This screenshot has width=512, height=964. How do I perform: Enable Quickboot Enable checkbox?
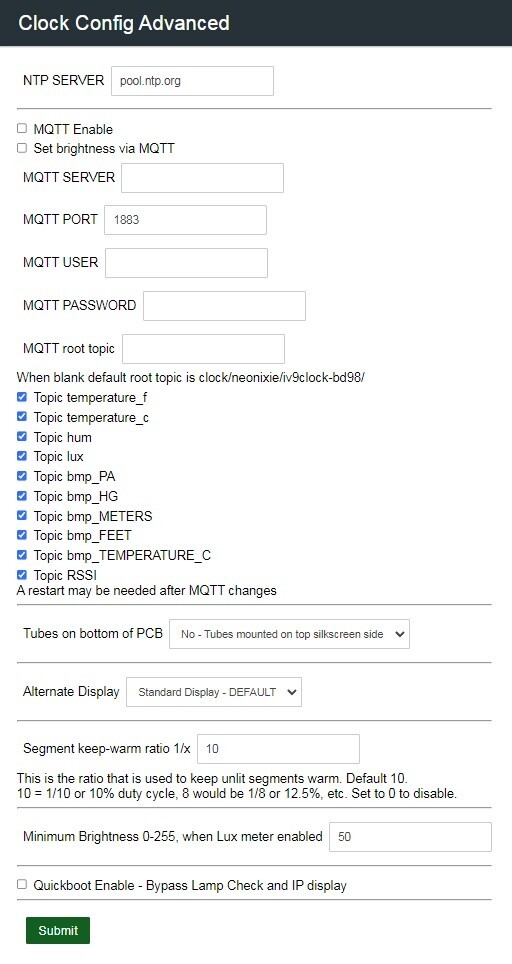[22, 885]
